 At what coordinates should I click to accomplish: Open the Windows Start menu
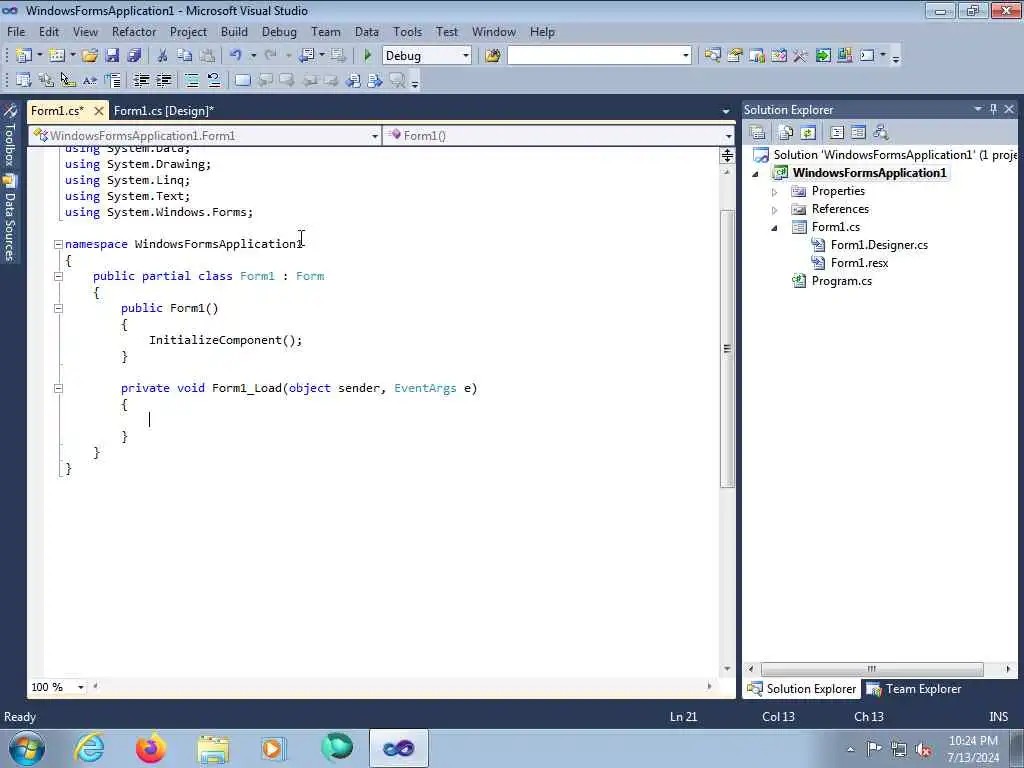point(27,748)
